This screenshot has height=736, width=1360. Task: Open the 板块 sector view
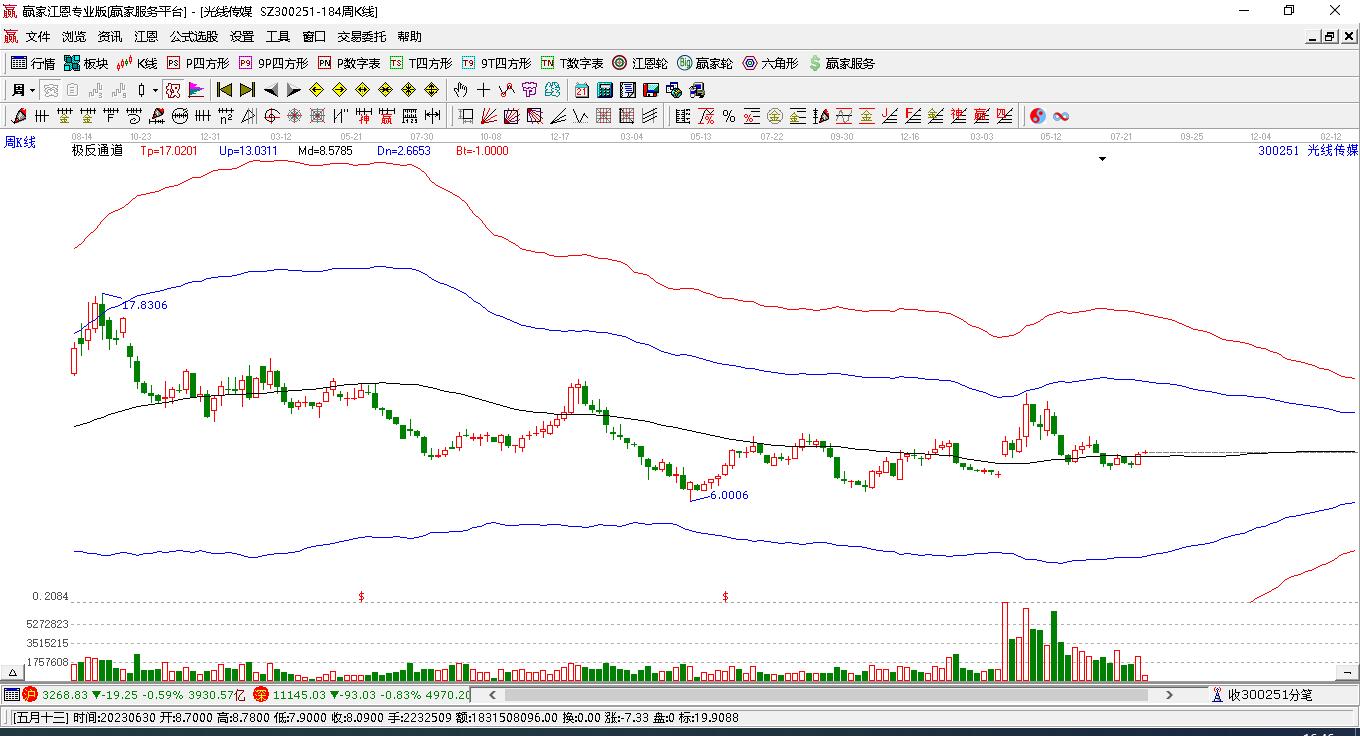click(85, 63)
